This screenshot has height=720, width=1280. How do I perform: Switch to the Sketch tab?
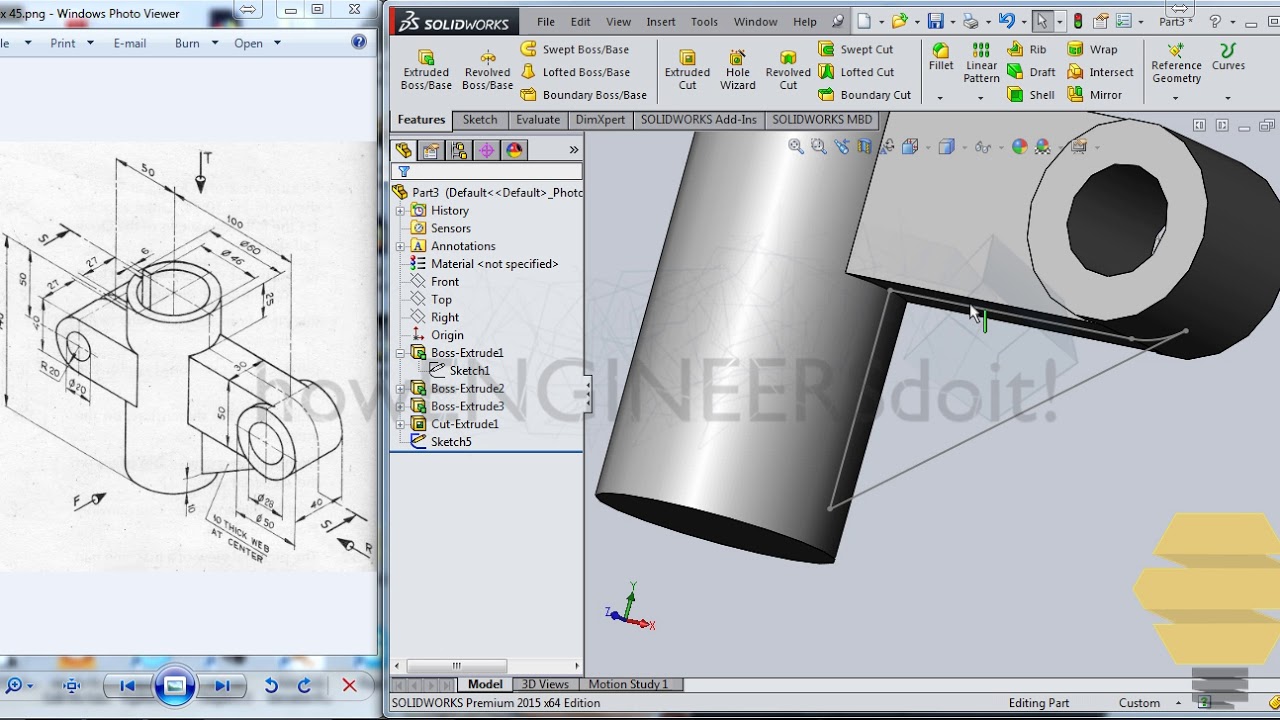[x=480, y=120]
